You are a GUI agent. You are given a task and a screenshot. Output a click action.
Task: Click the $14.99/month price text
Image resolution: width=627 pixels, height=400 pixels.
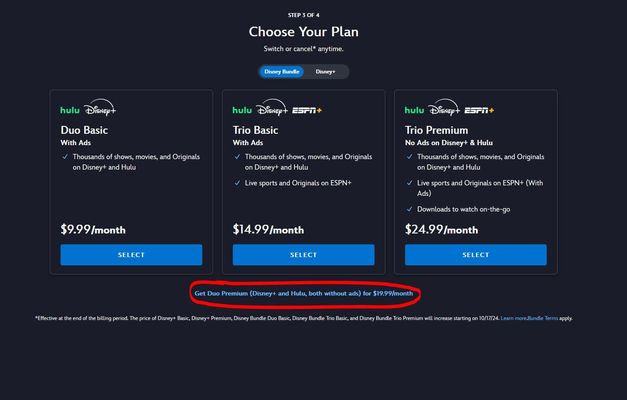point(268,230)
